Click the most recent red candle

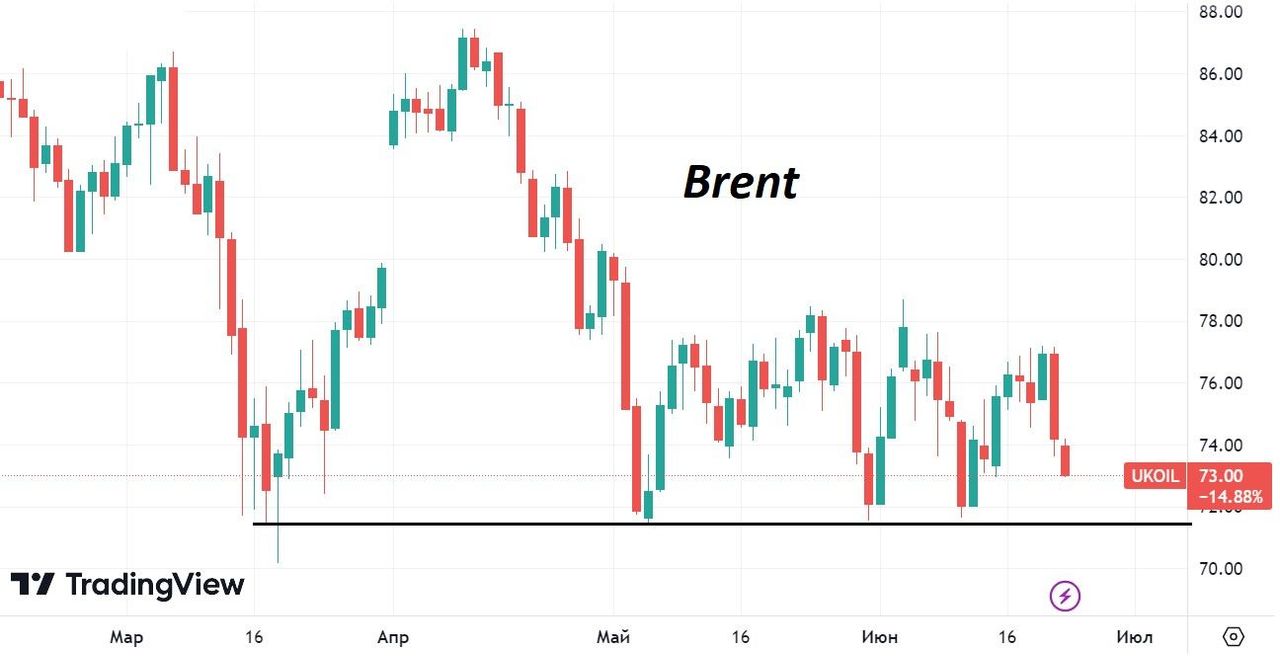click(x=1066, y=460)
